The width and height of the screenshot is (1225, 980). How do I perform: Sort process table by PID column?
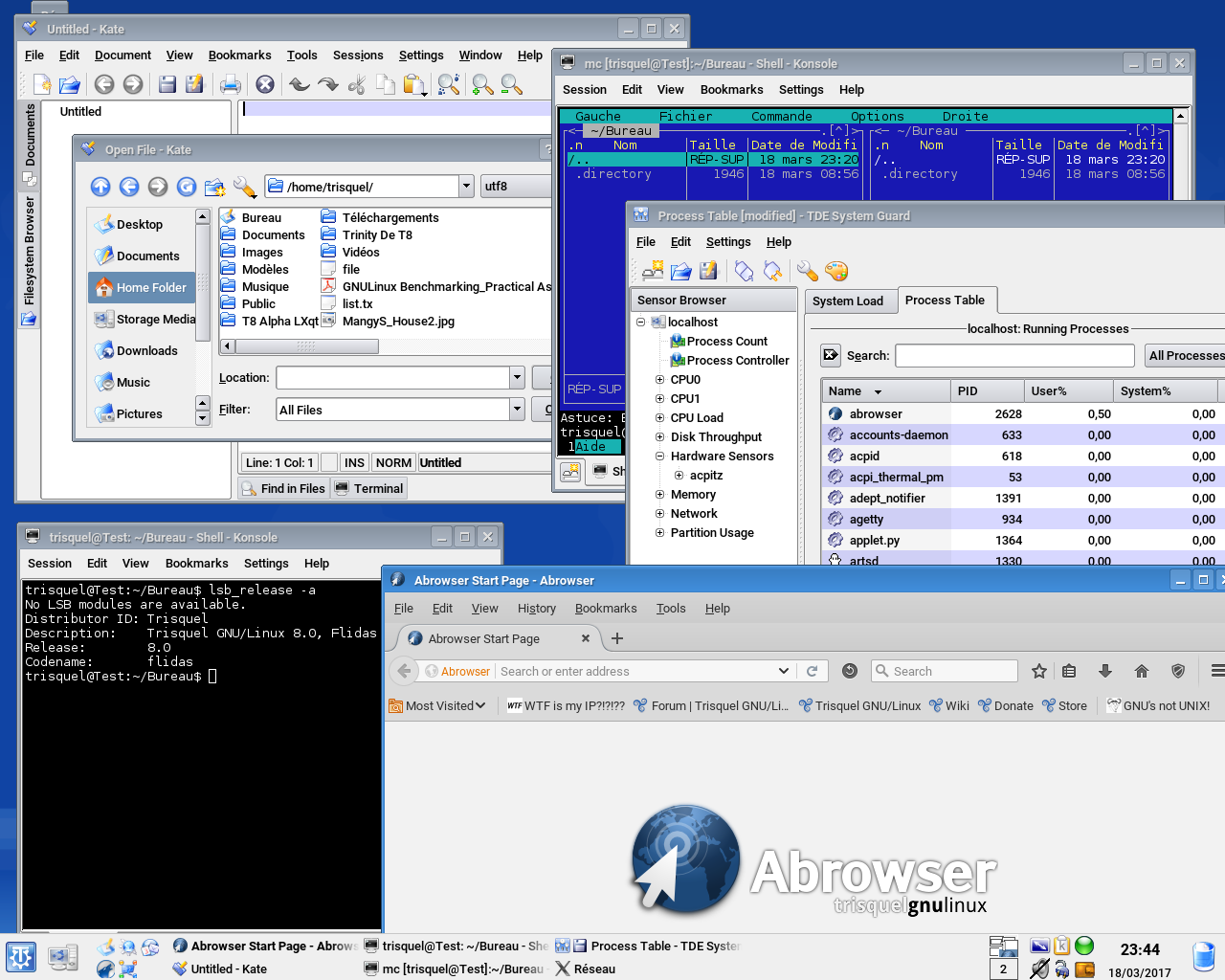988,390
